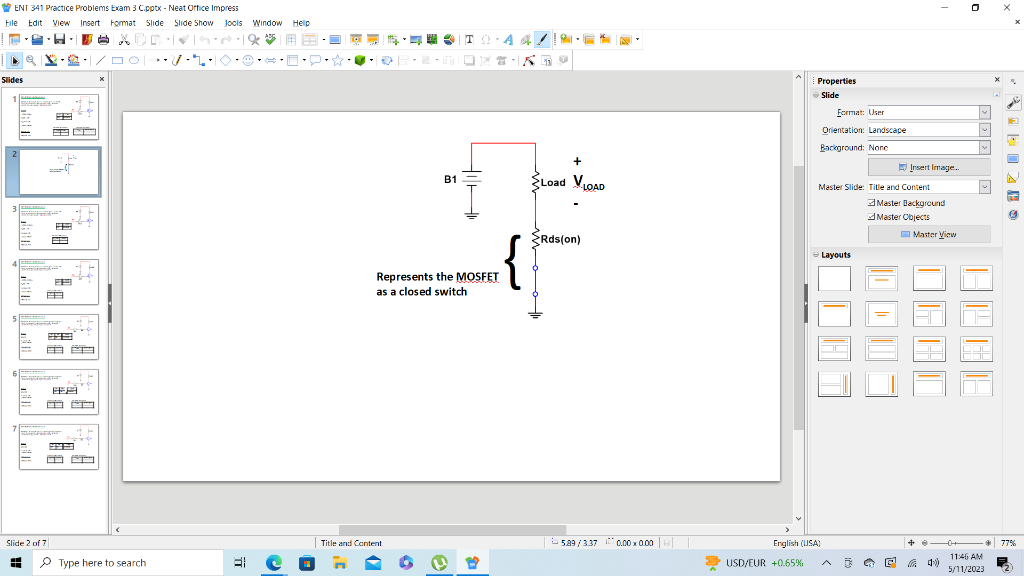Click the Insert Image button
1024x576 pixels.
pyautogui.click(x=928, y=169)
